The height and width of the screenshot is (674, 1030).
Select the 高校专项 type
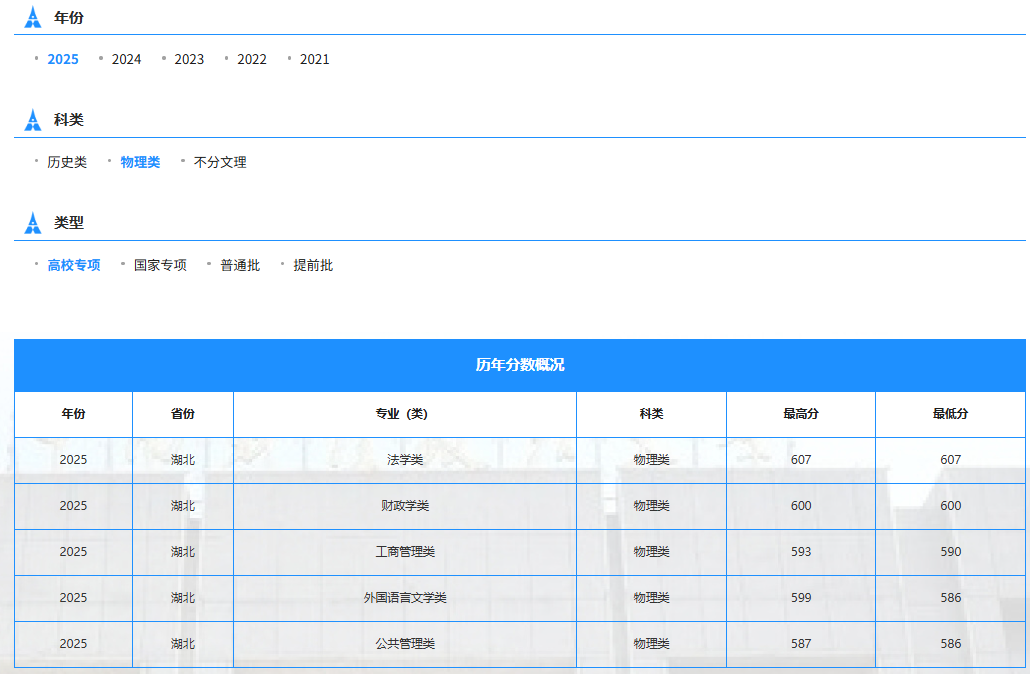(x=74, y=265)
